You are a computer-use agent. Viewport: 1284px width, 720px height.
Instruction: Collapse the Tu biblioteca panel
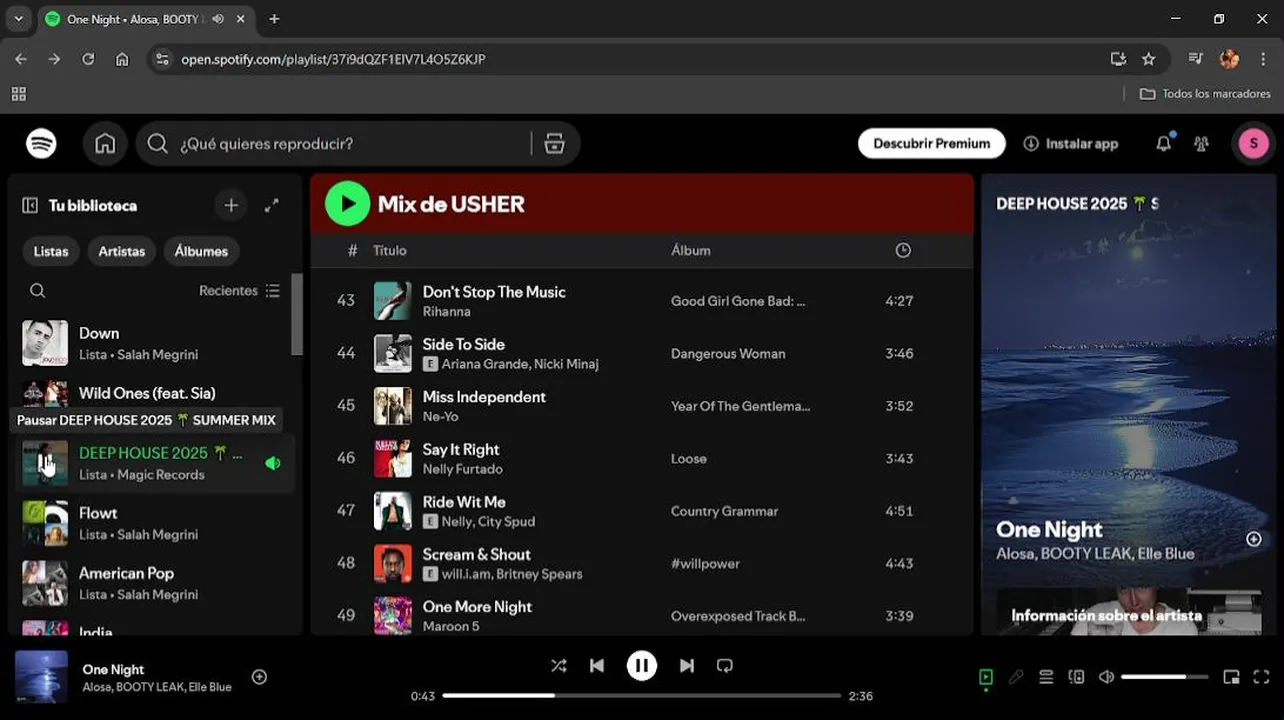[x=30, y=205]
